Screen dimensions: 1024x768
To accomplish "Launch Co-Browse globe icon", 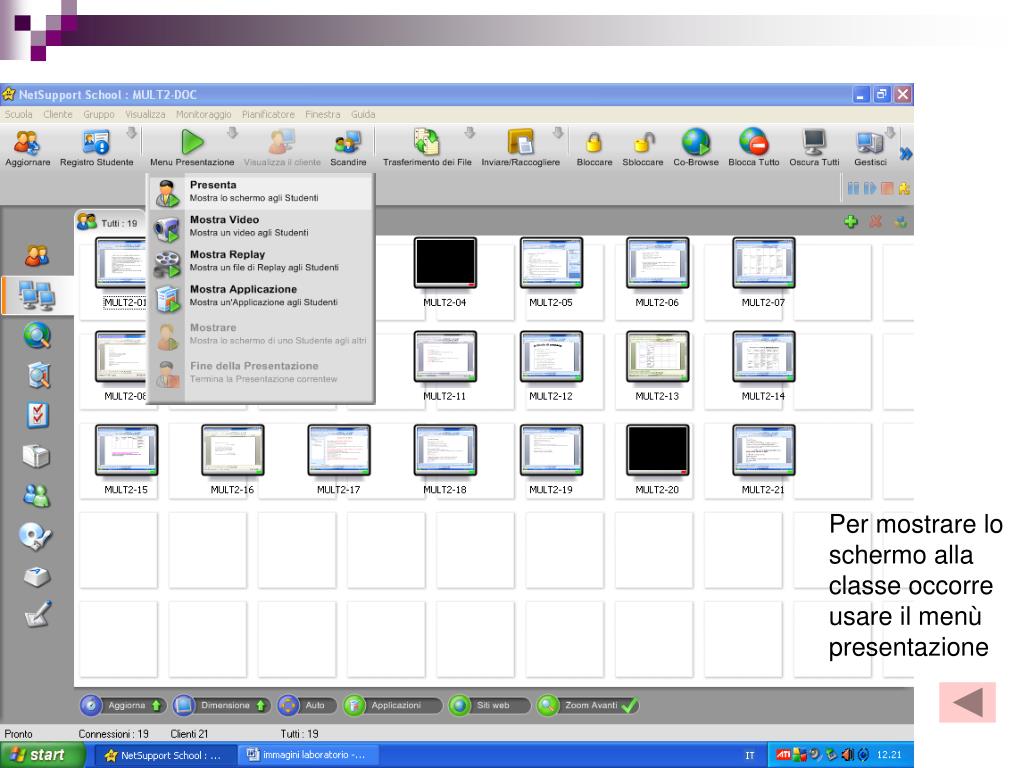I will pyautogui.click(x=696, y=142).
